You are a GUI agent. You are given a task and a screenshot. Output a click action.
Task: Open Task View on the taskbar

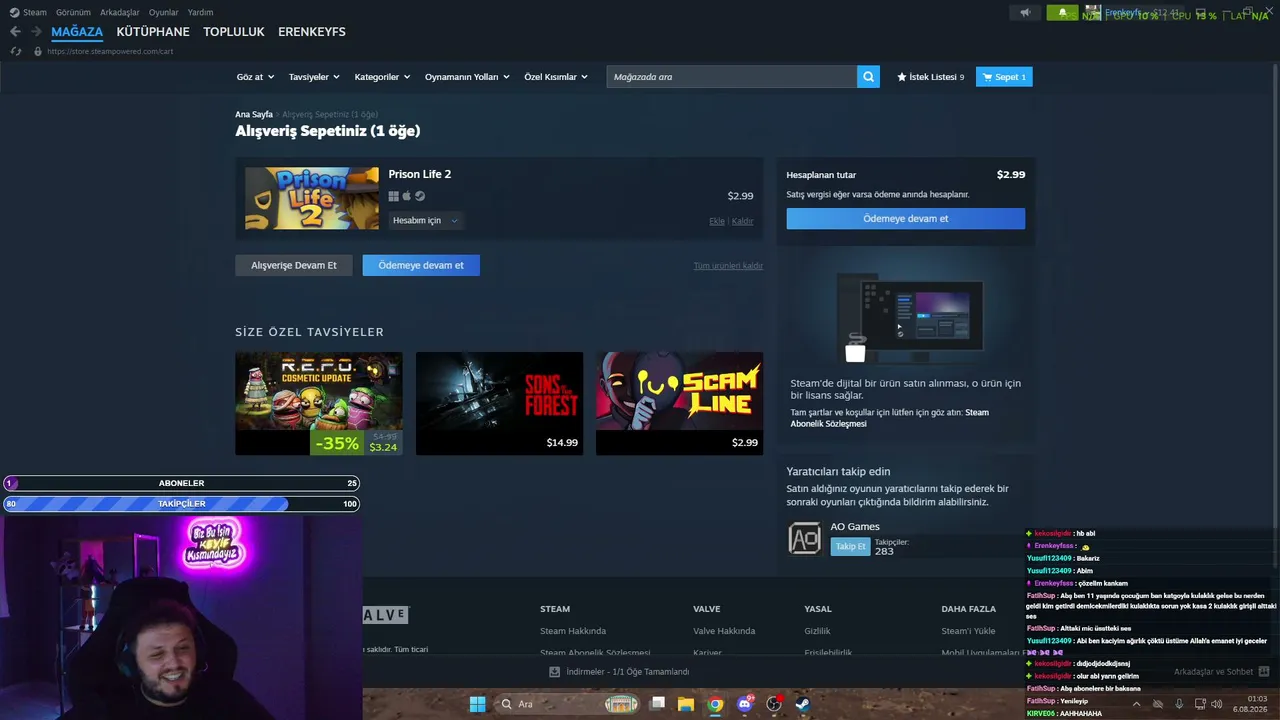point(657,704)
